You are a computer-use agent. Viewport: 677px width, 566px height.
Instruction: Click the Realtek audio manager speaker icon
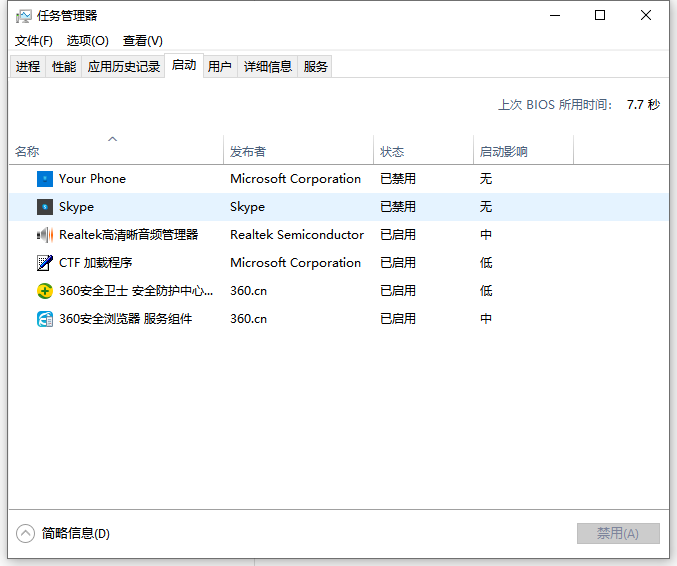45,235
